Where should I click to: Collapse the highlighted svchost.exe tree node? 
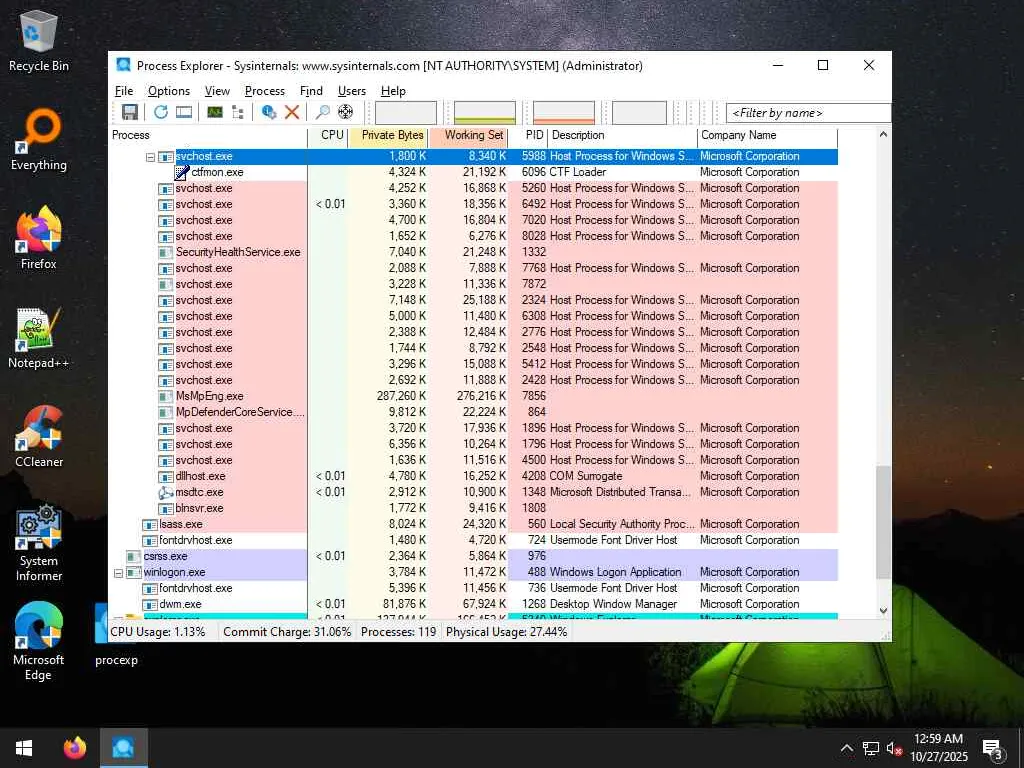150,157
